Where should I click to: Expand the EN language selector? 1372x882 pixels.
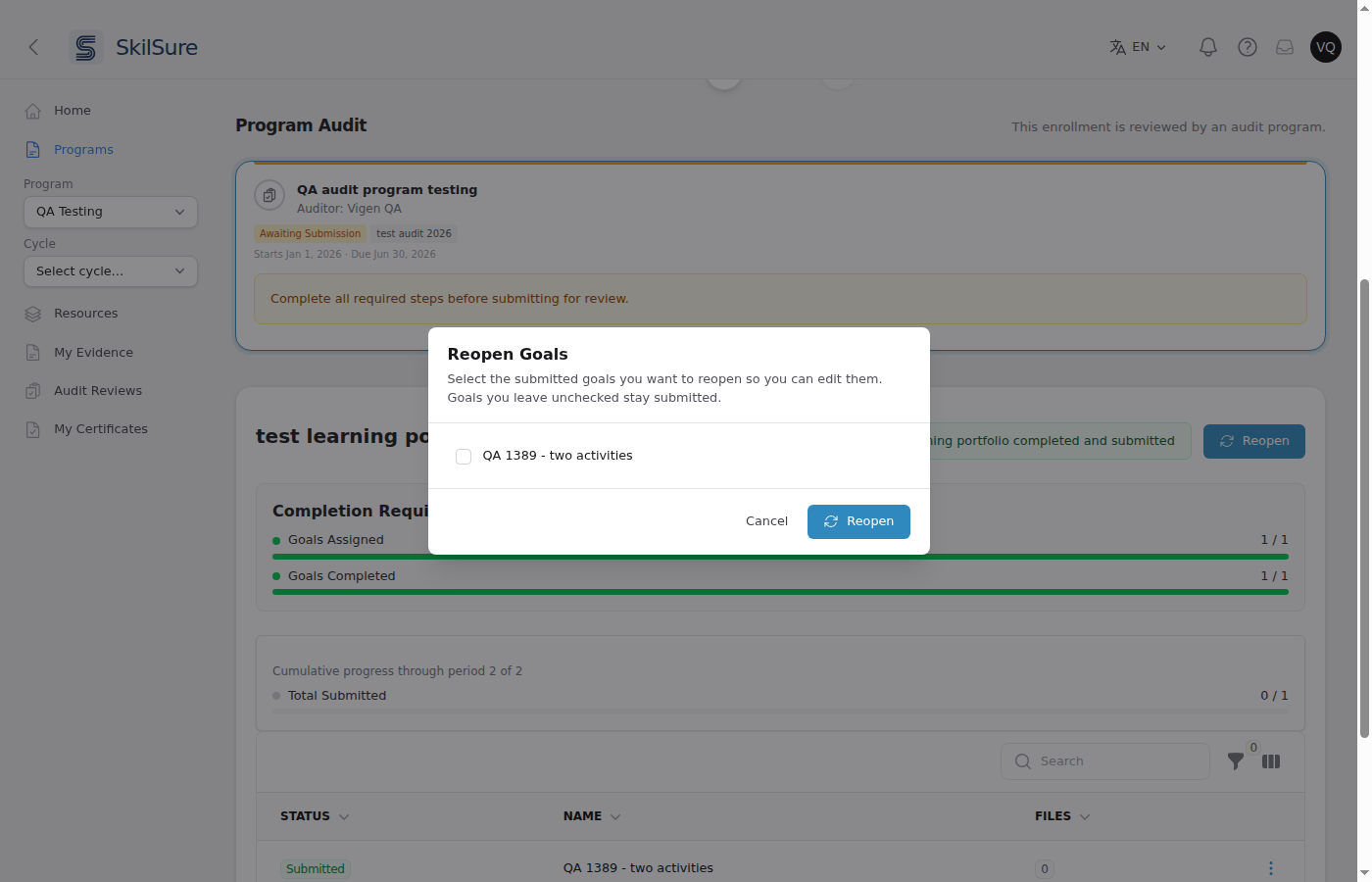point(1139,47)
